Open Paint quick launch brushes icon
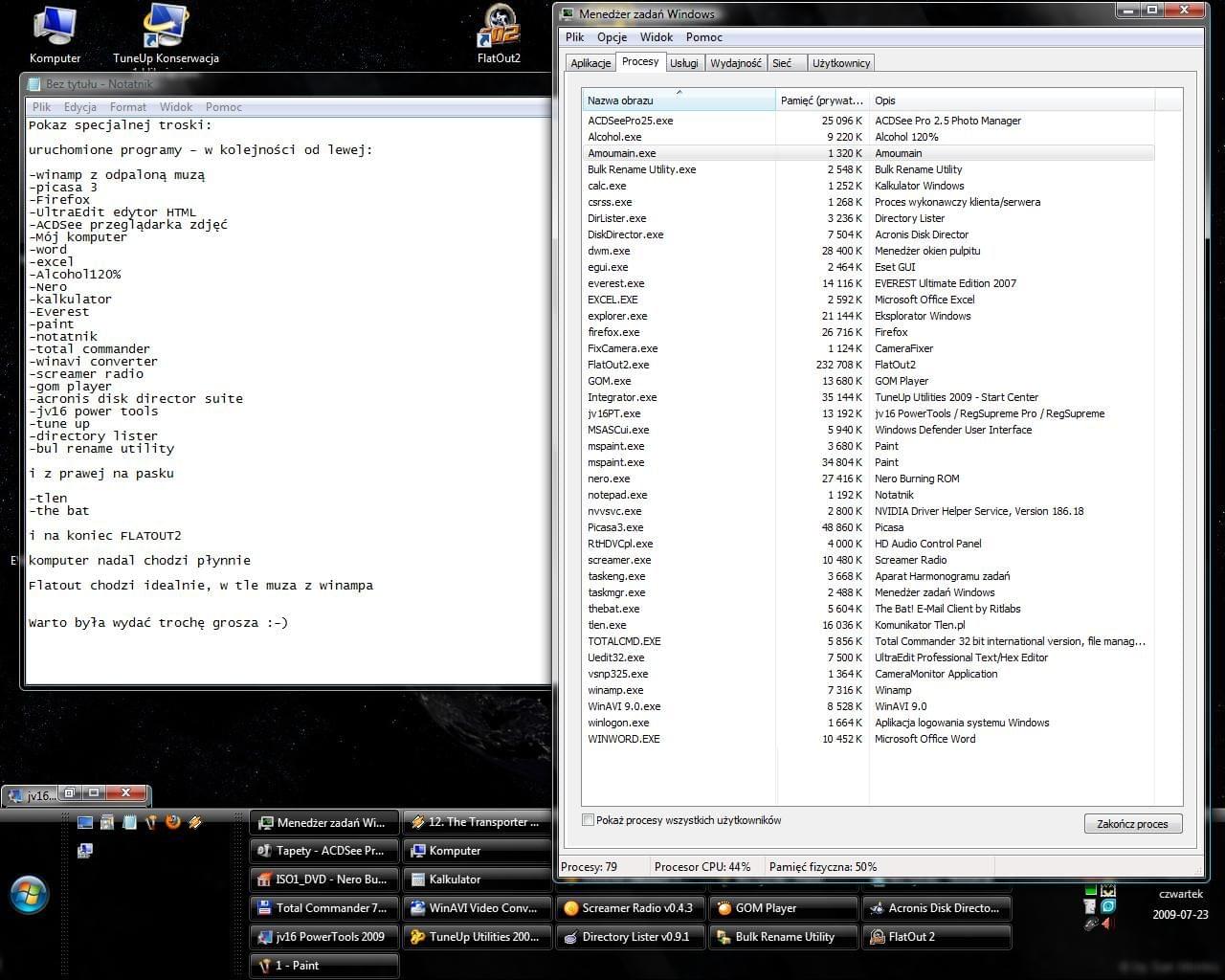 [x=151, y=822]
